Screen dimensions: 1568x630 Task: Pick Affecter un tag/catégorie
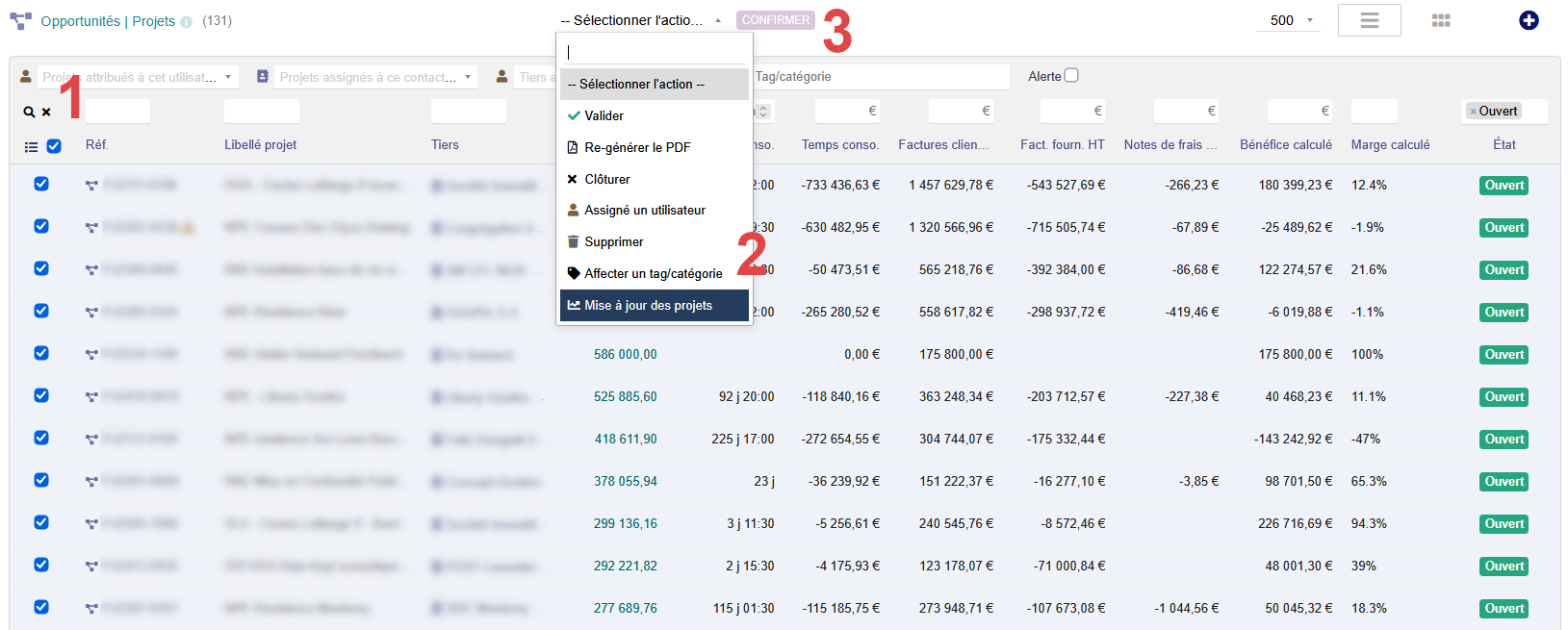pyautogui.click(x=655, y=273)
